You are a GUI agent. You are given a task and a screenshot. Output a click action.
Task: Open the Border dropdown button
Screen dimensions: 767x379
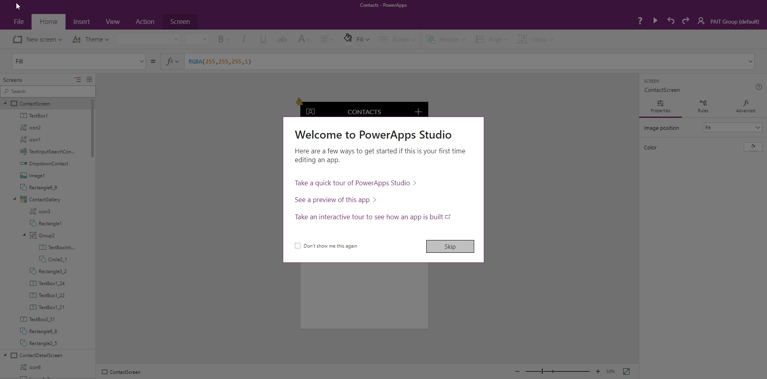pos(398,40)
